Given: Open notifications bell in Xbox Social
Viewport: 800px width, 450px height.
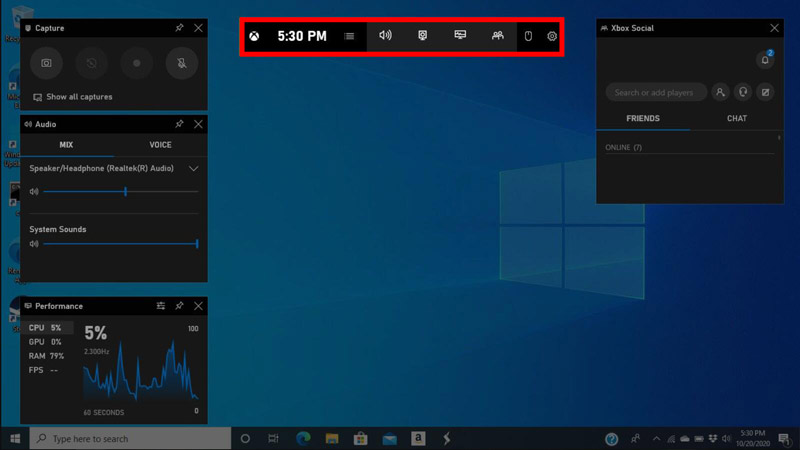Looking at the screenshot, I should coord(765,60).
